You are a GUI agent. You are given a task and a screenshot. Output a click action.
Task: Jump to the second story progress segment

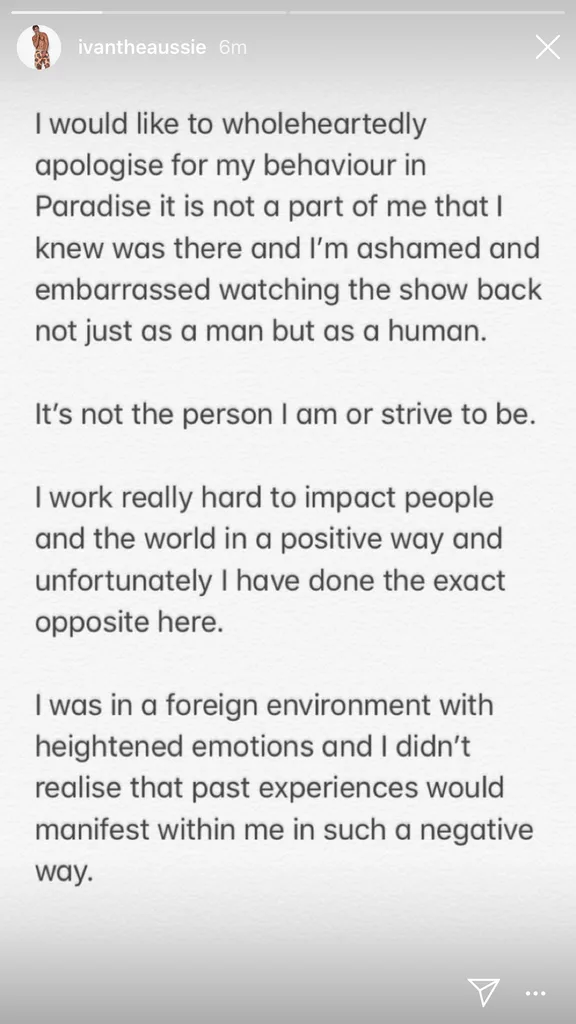427,12
